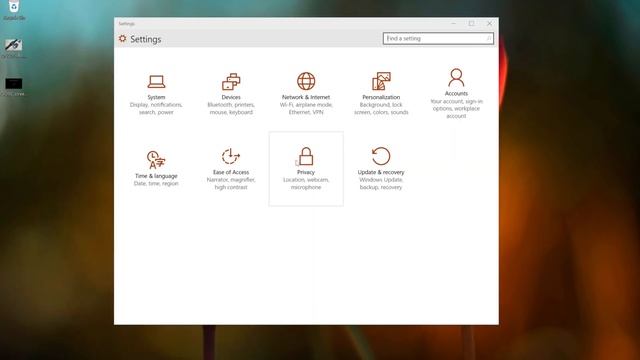Click 'Background, lock screen, colors, sounds' description
This screenshot has height=360, width=640.
(381, 109)
